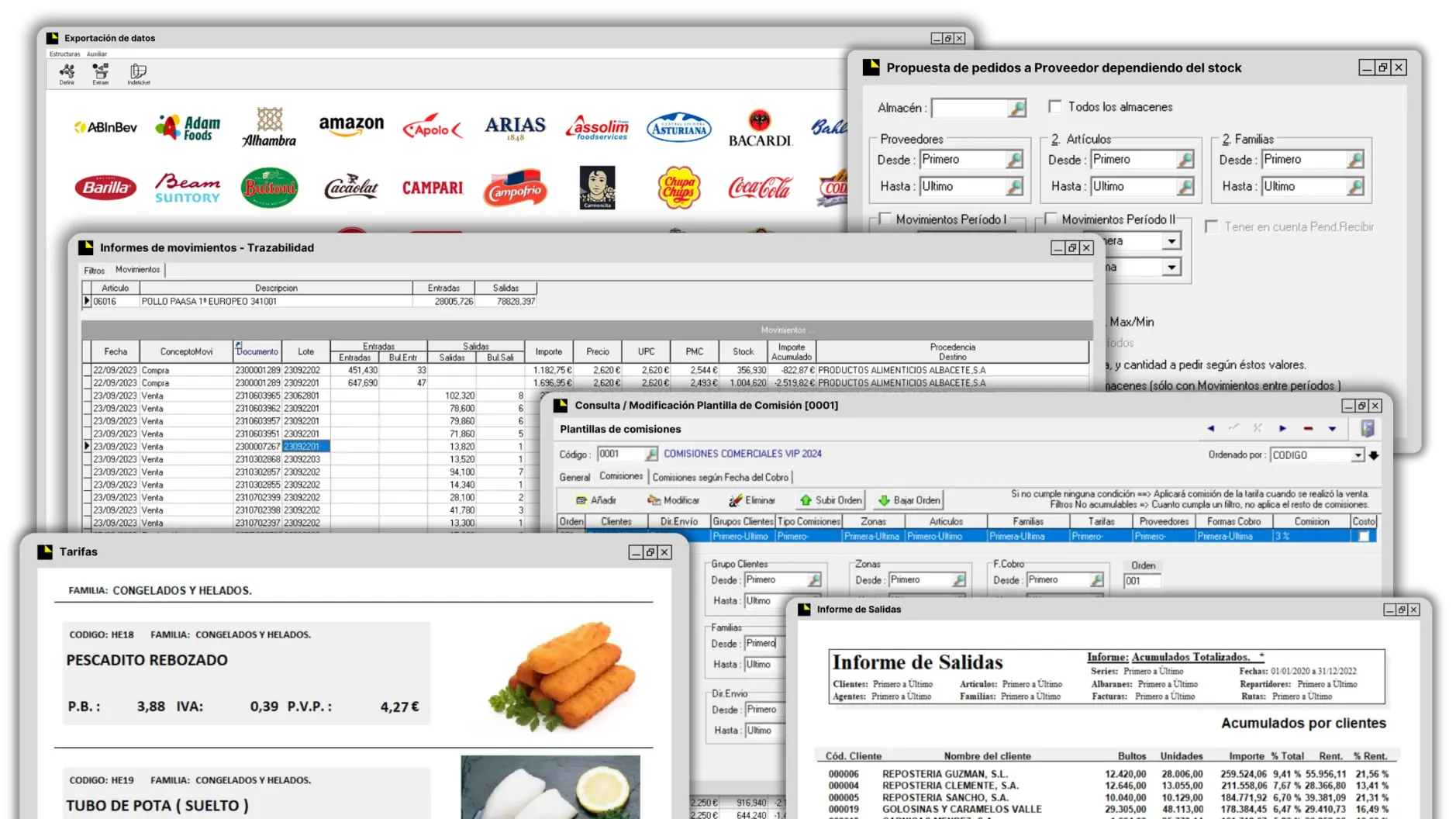Open second dropdown under Movimientos Período II

1171,268
